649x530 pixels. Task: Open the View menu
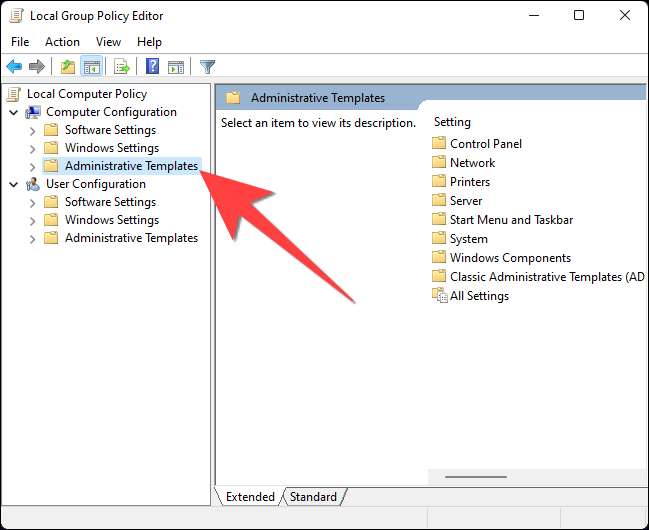(108, 42)
